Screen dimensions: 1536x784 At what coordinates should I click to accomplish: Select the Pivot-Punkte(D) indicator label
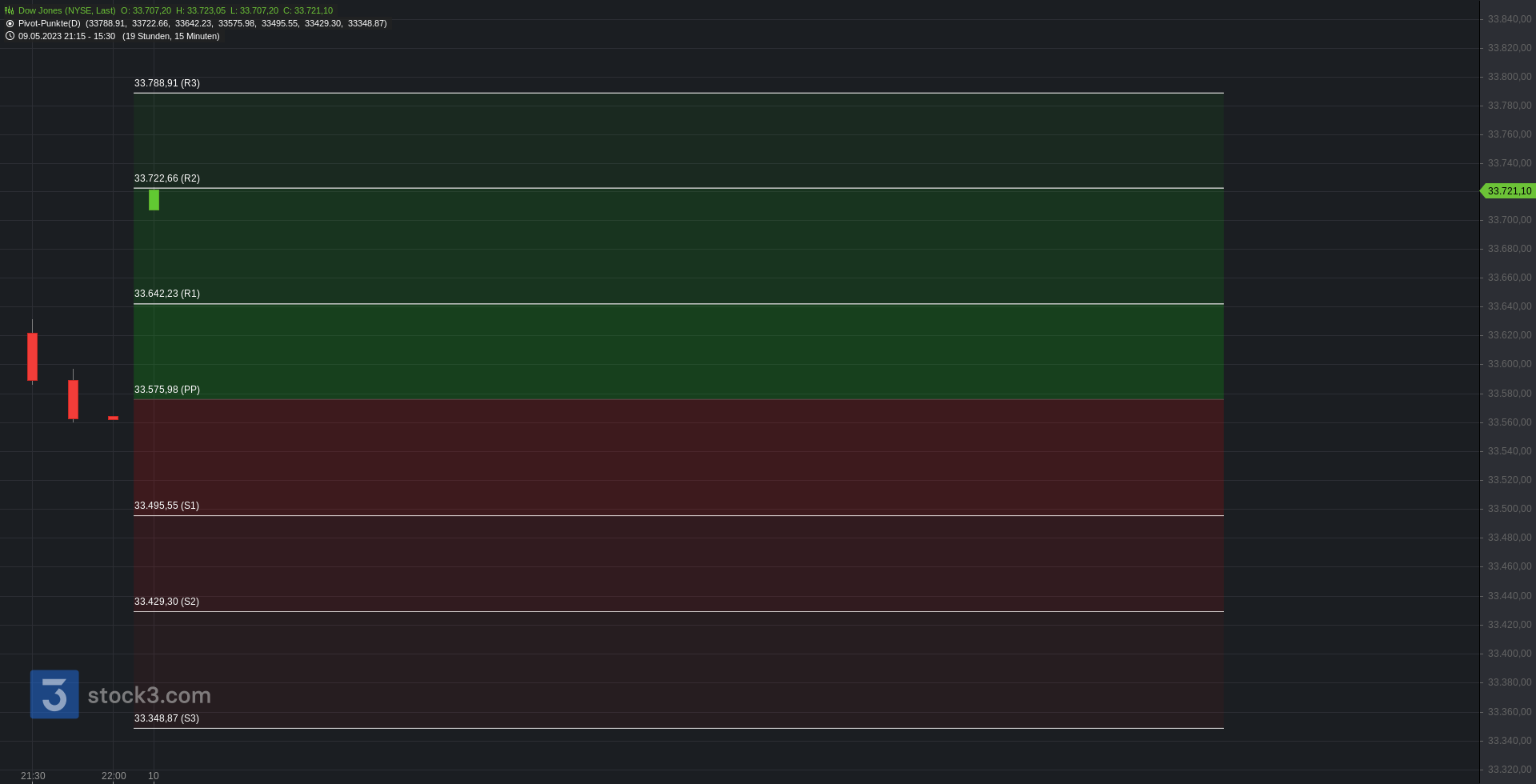coord(50,23)
